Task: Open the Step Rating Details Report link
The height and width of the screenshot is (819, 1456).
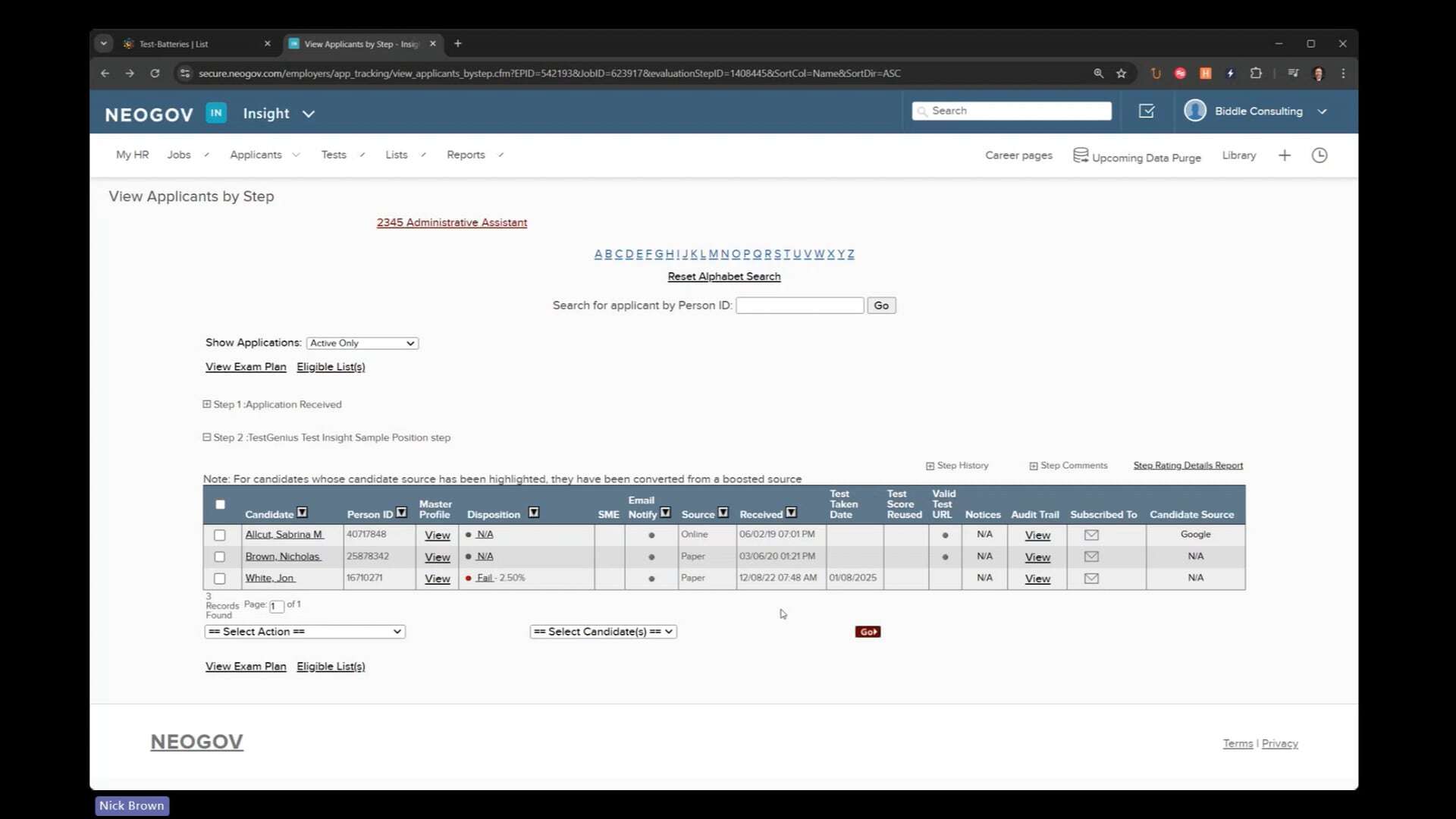Action: 1188,466
